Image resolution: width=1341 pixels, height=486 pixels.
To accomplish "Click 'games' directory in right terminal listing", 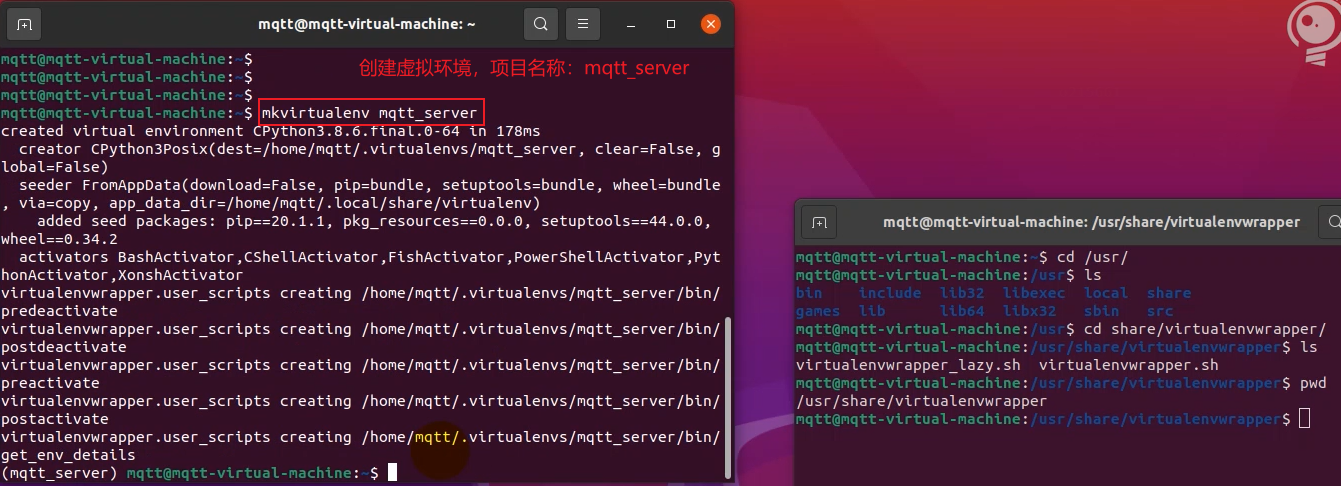I will (818, 311).
